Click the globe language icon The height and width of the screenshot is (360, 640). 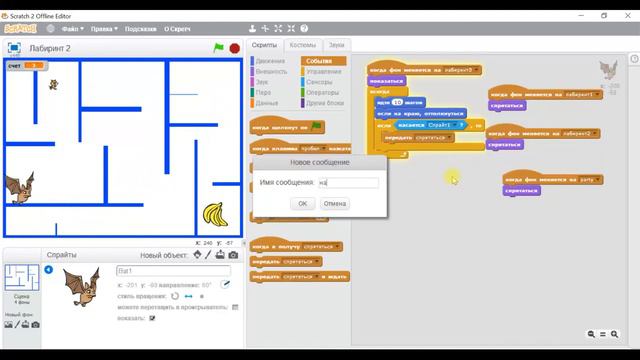[x=50, y=29]
